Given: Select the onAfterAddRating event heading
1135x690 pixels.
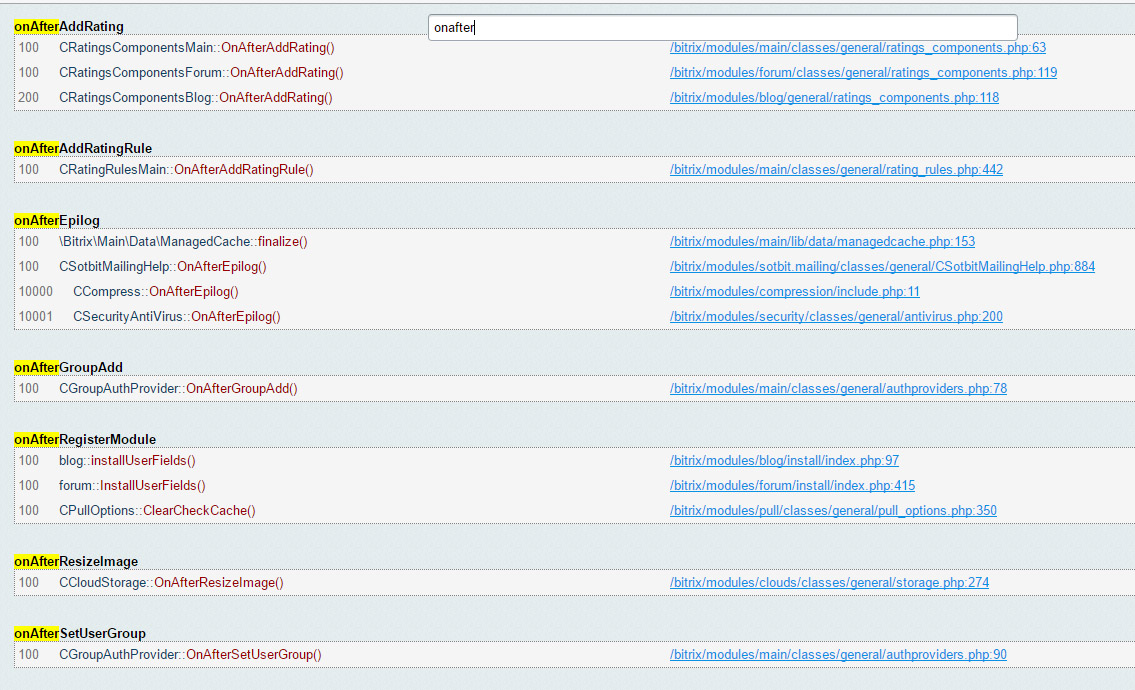Looking at the screenshot, I should 69,27.
